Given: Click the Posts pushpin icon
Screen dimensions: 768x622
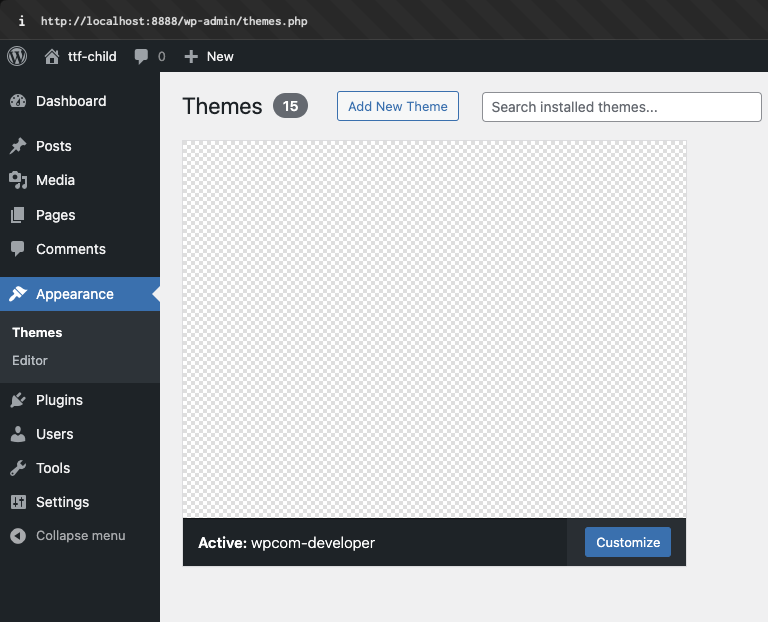Looking at the screenshot, I should 18,146.
